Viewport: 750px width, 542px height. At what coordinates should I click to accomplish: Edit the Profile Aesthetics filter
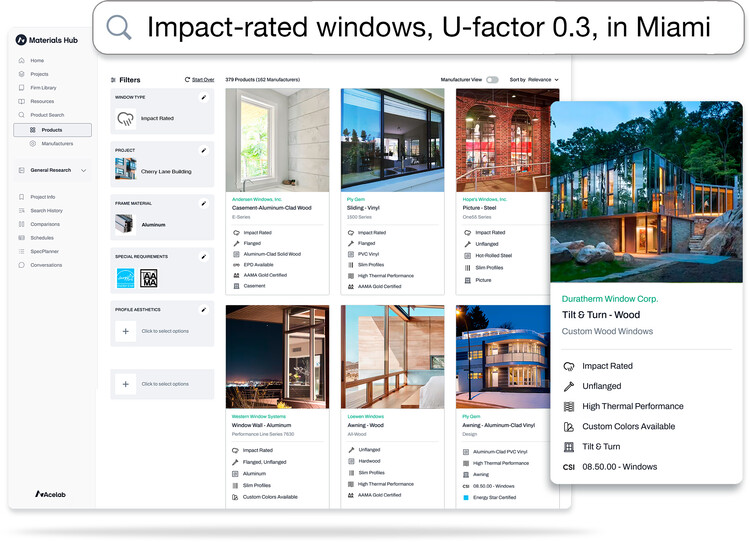pos(204,310)
